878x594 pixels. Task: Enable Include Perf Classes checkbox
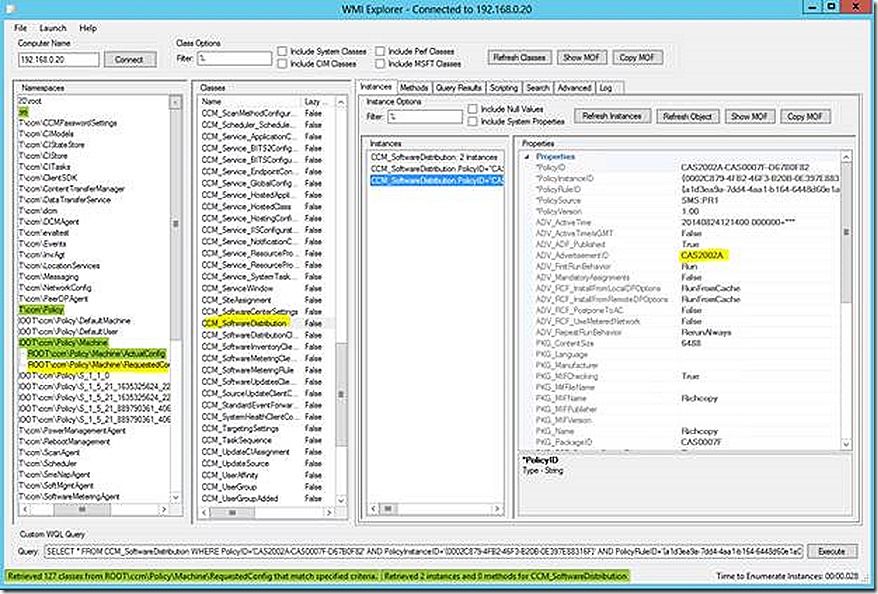pyautogui.click(x=380, y=52)
